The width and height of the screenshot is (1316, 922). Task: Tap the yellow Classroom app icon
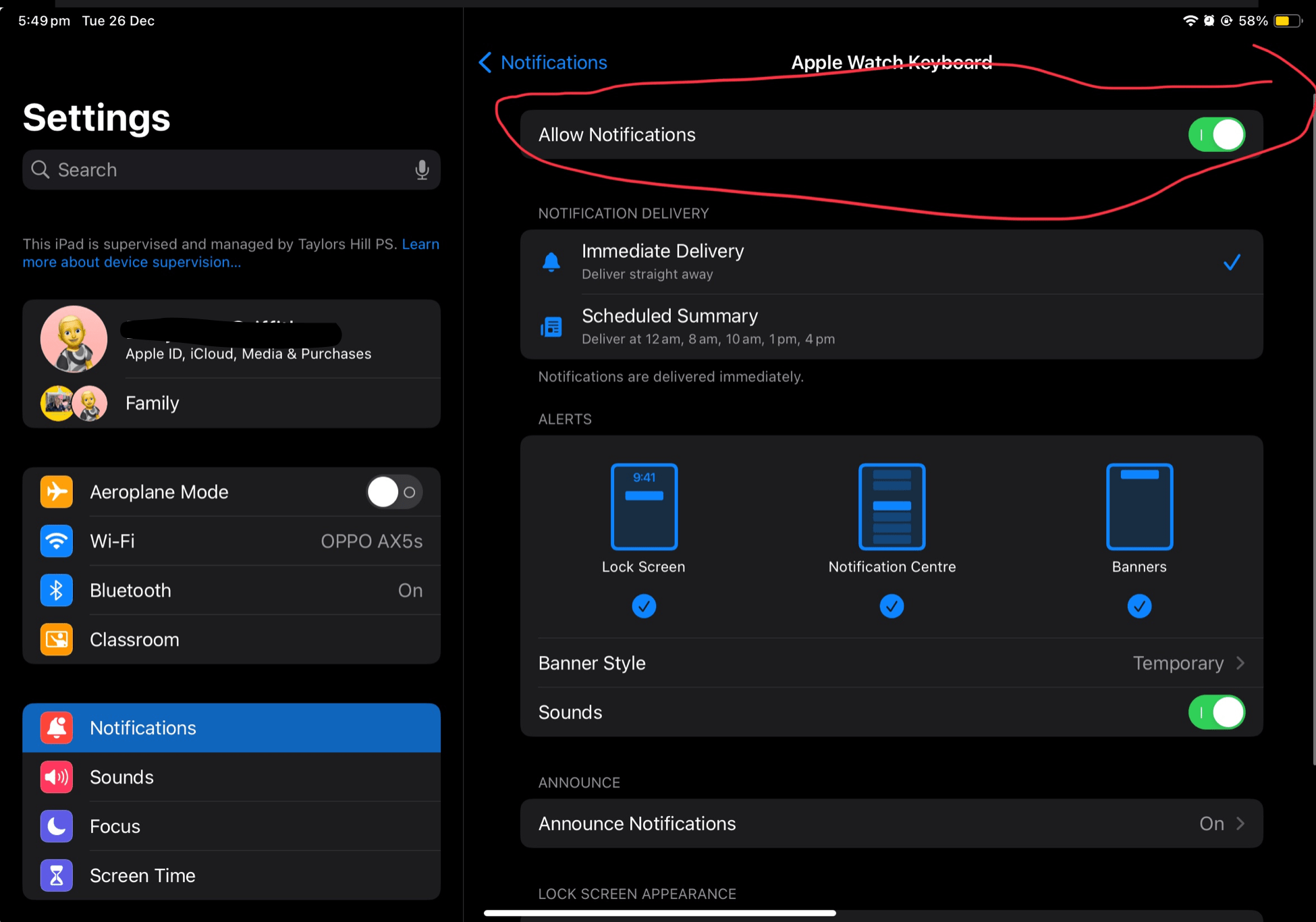click(56, 639)
